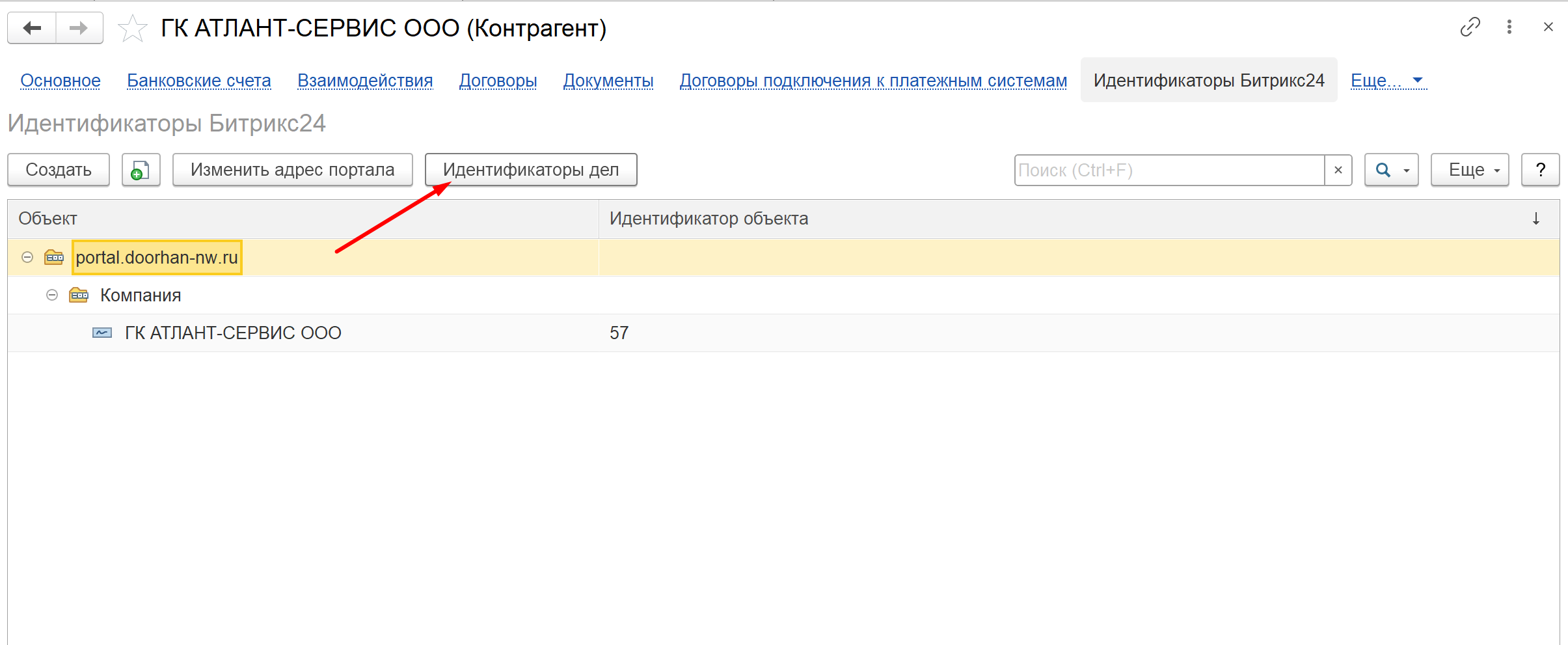This screenshot has width=1568, height=645.
Task: Click the ГК АТЛАНТ-СЕРВИС ООО item icon
Action: [x=102, y=333]
